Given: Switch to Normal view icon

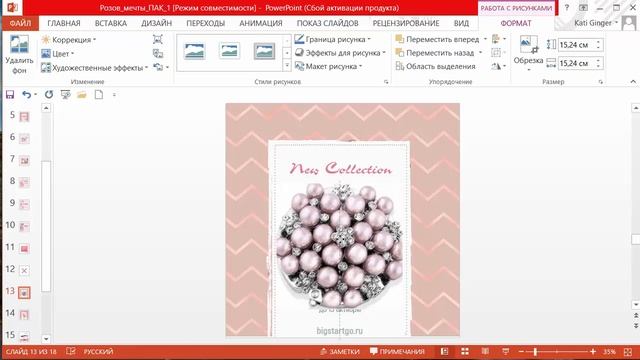Looking at the screenshot, I should tap(444, 351).
